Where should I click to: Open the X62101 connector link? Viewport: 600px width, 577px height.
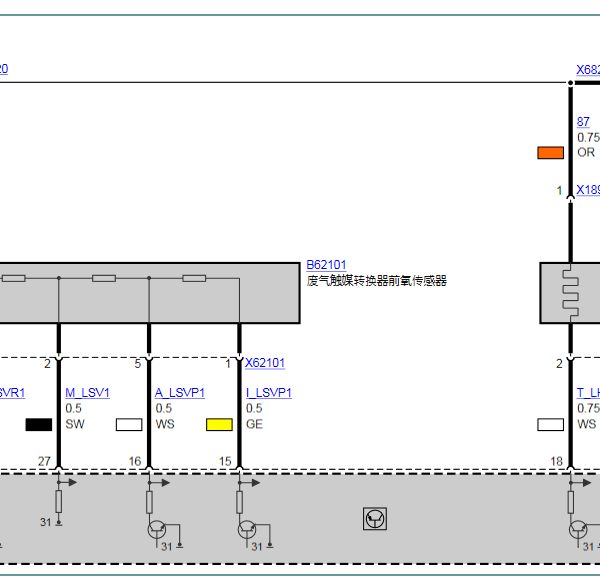265,363
